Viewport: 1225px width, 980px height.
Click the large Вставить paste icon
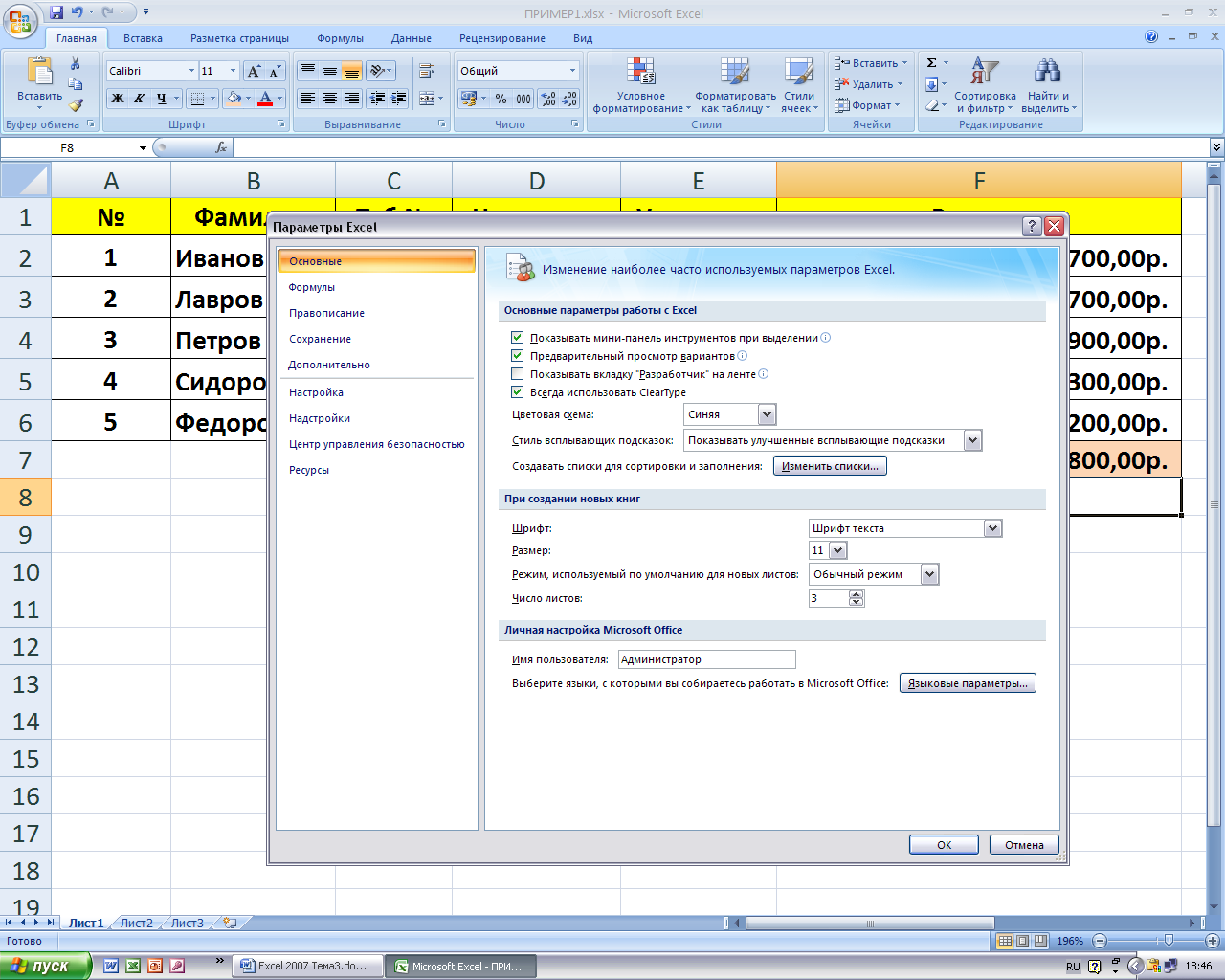tap(39, 72)
